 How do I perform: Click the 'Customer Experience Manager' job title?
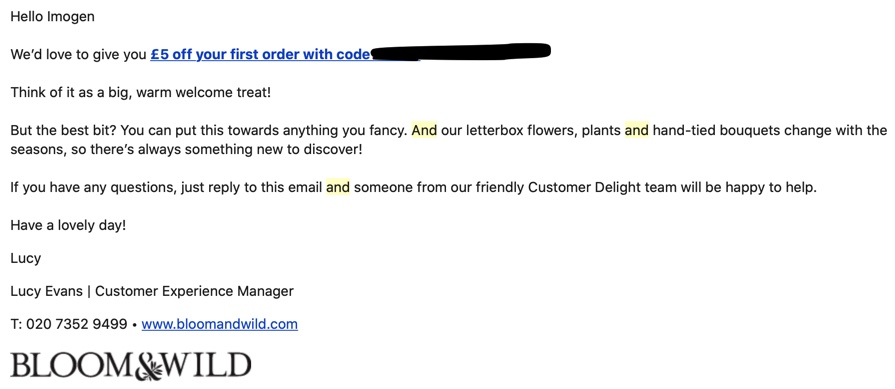pyautogui.click(x=194, y=291)
